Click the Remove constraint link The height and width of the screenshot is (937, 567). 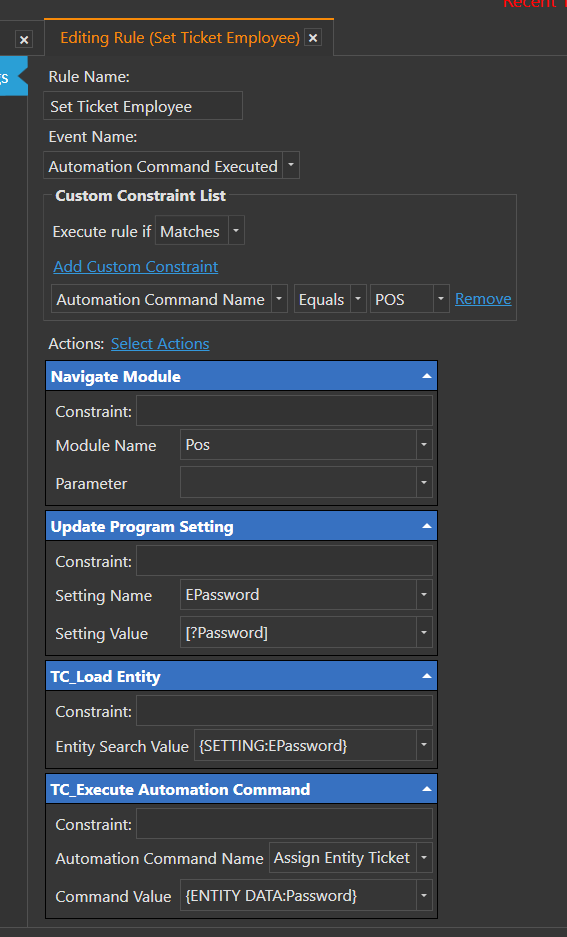pos(483,298)
